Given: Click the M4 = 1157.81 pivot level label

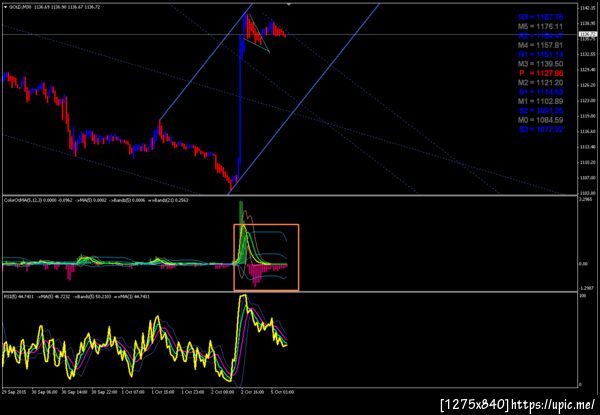Looking at the screenshot, I should coord(540,45).
